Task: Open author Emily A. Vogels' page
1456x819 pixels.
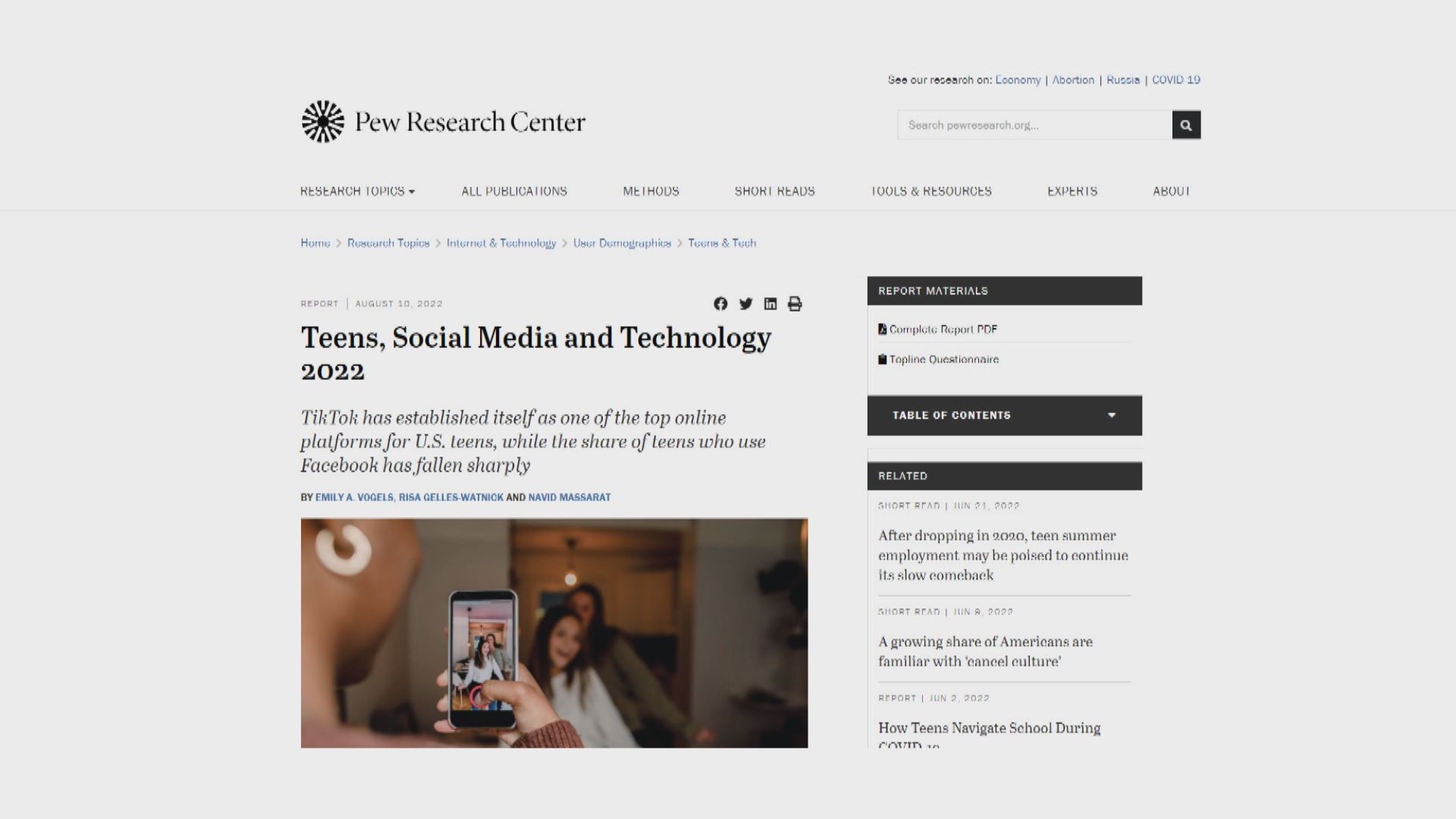Action: [x=354, y=497]
